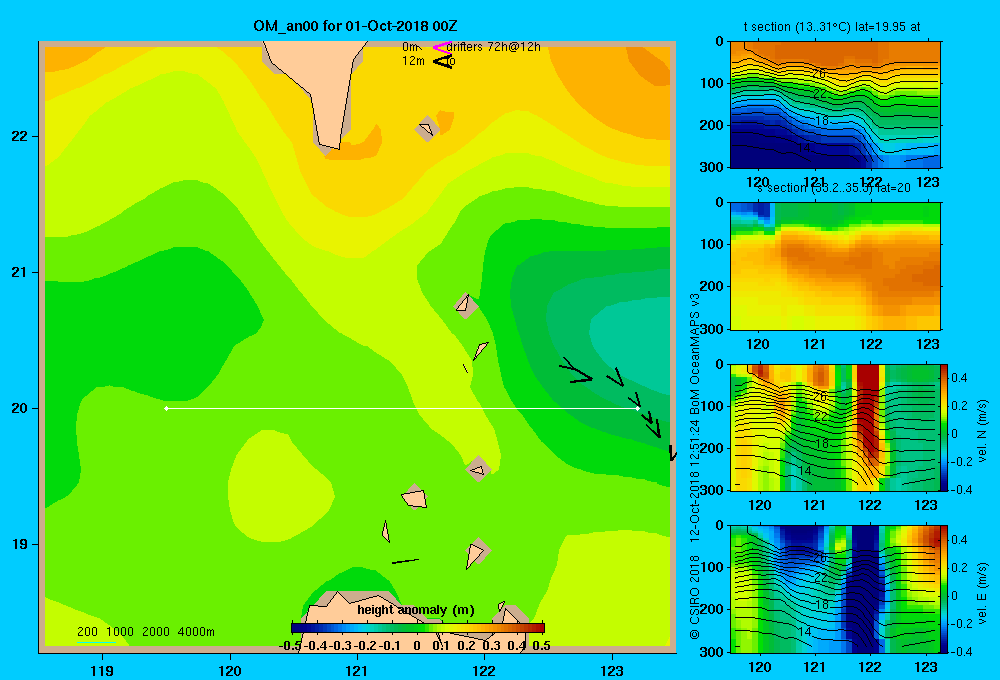Click the vel. N color scale bar
This screenshot has height=680, width=1000.
(x=944, y=427)
